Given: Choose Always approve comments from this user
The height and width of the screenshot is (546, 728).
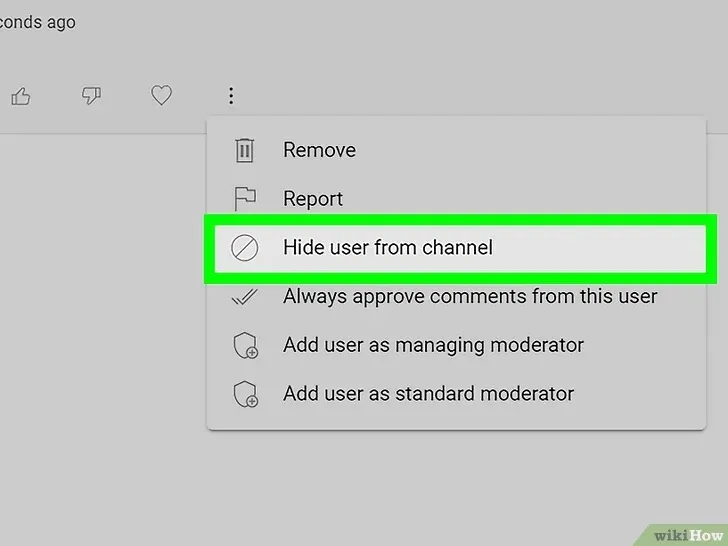Looking at the screenshot, I should tap(456, 297).
